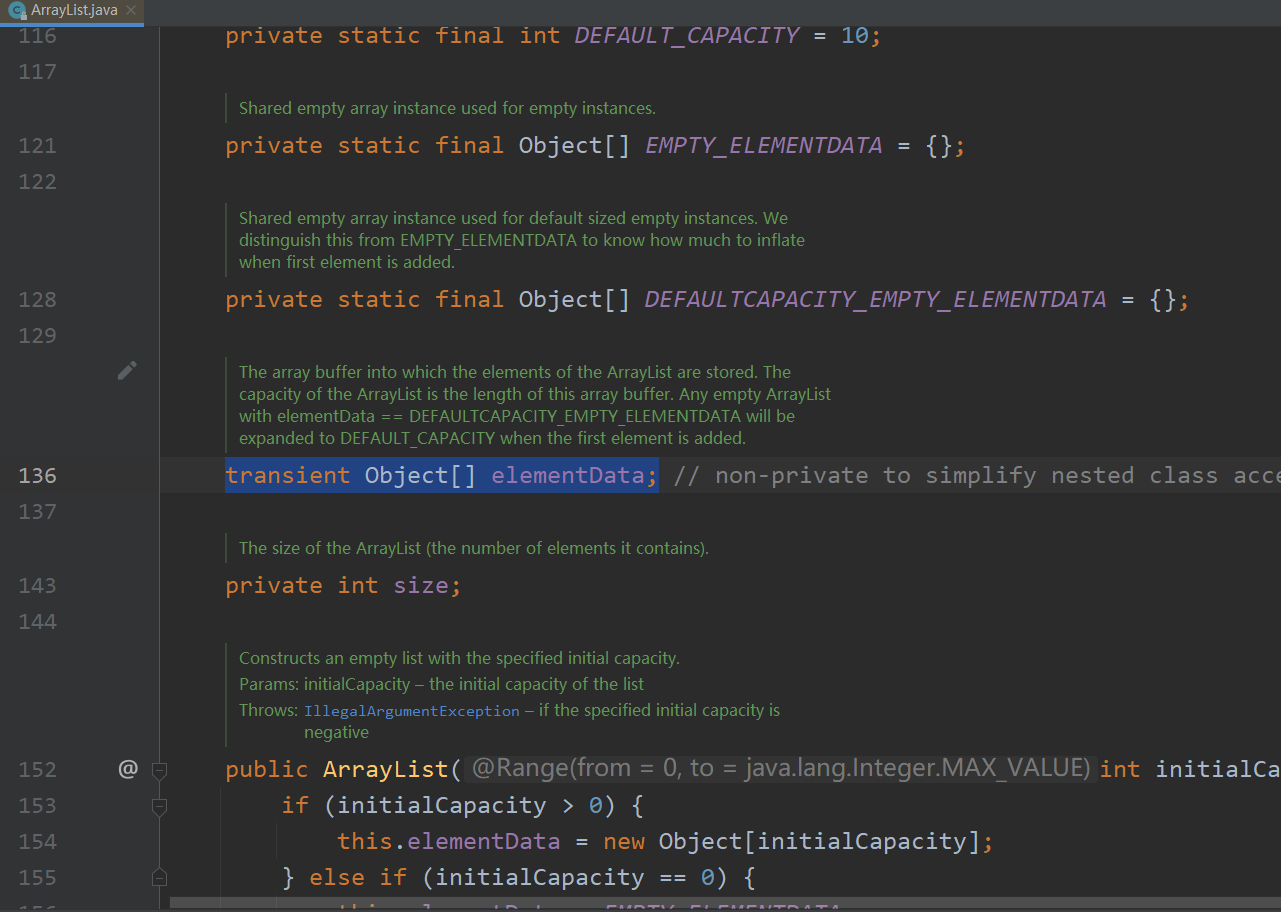Click doc line 'Constructs an empty list with the specified'
Screen dimensions: 1281x912
pyautogui.click(x=459, y=658)
